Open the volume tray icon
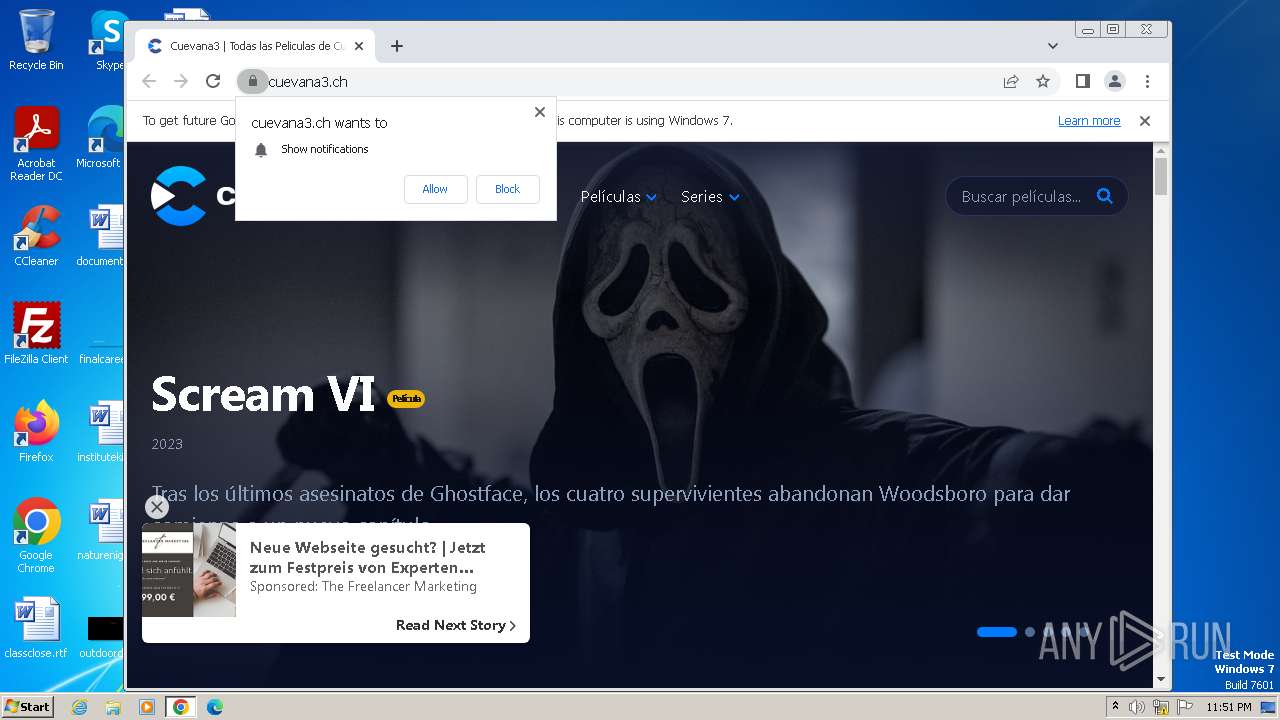This screenshot has width=1280, height=720. pyautogui.click(x=1137, y=707)
